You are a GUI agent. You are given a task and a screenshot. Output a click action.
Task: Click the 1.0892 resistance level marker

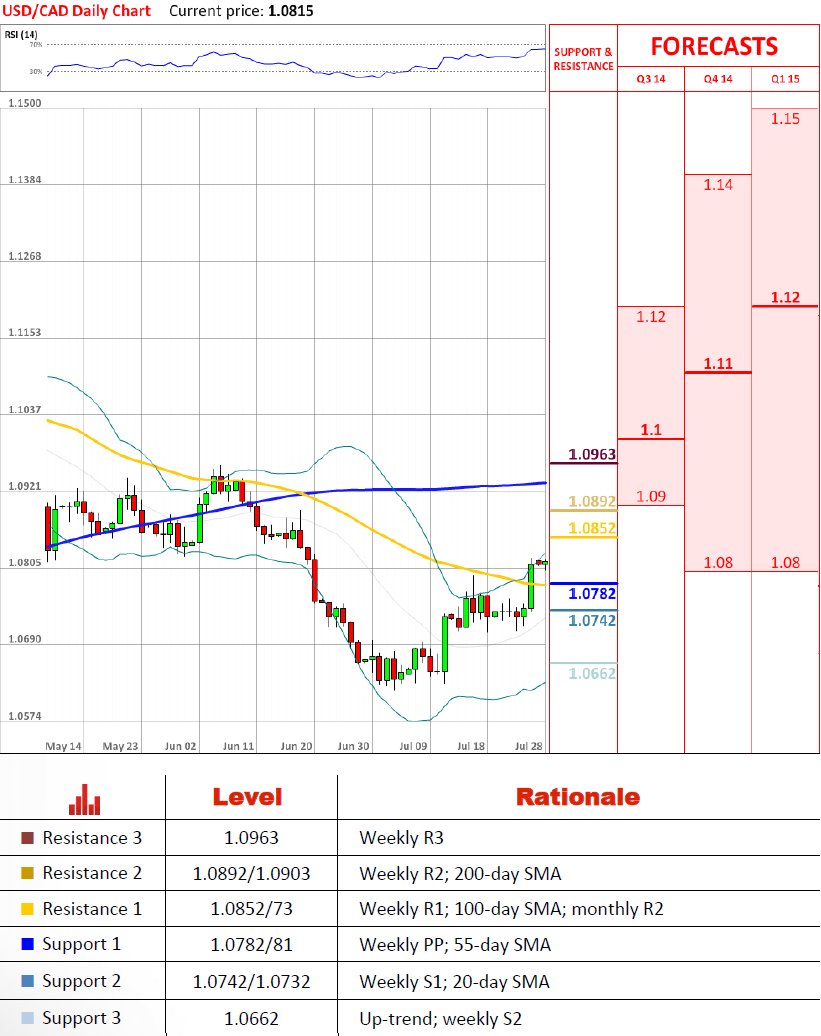tap(592, 501)
